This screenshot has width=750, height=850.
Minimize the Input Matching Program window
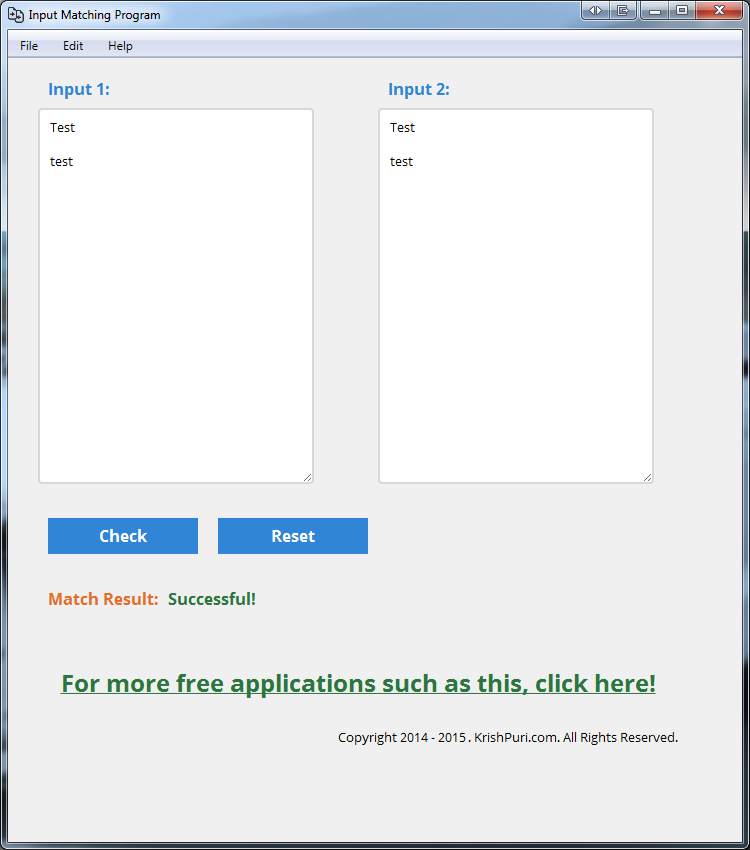655,10
